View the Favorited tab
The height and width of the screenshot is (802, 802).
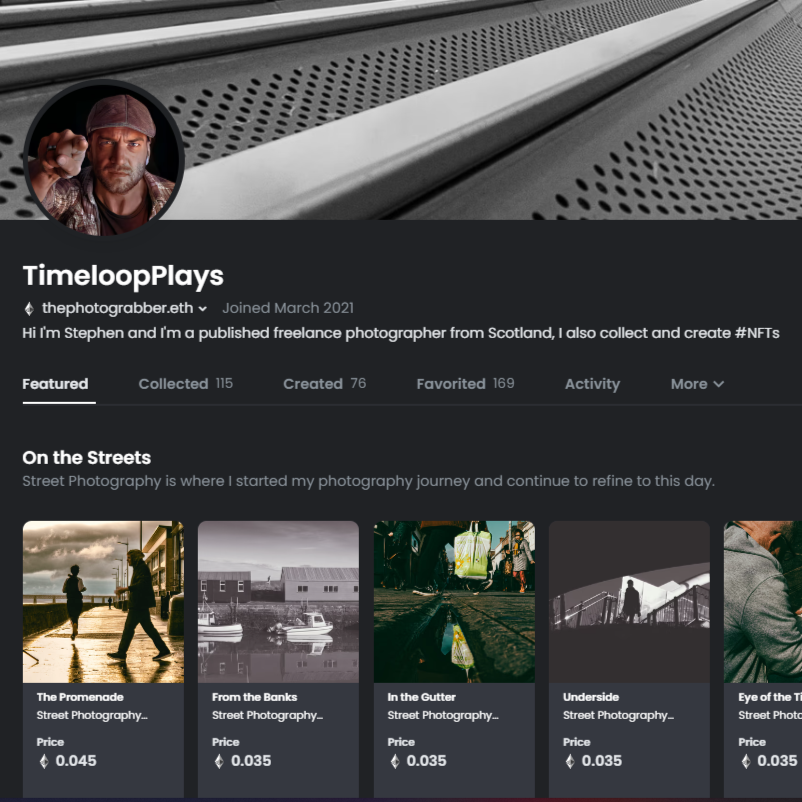click(465, 384)
